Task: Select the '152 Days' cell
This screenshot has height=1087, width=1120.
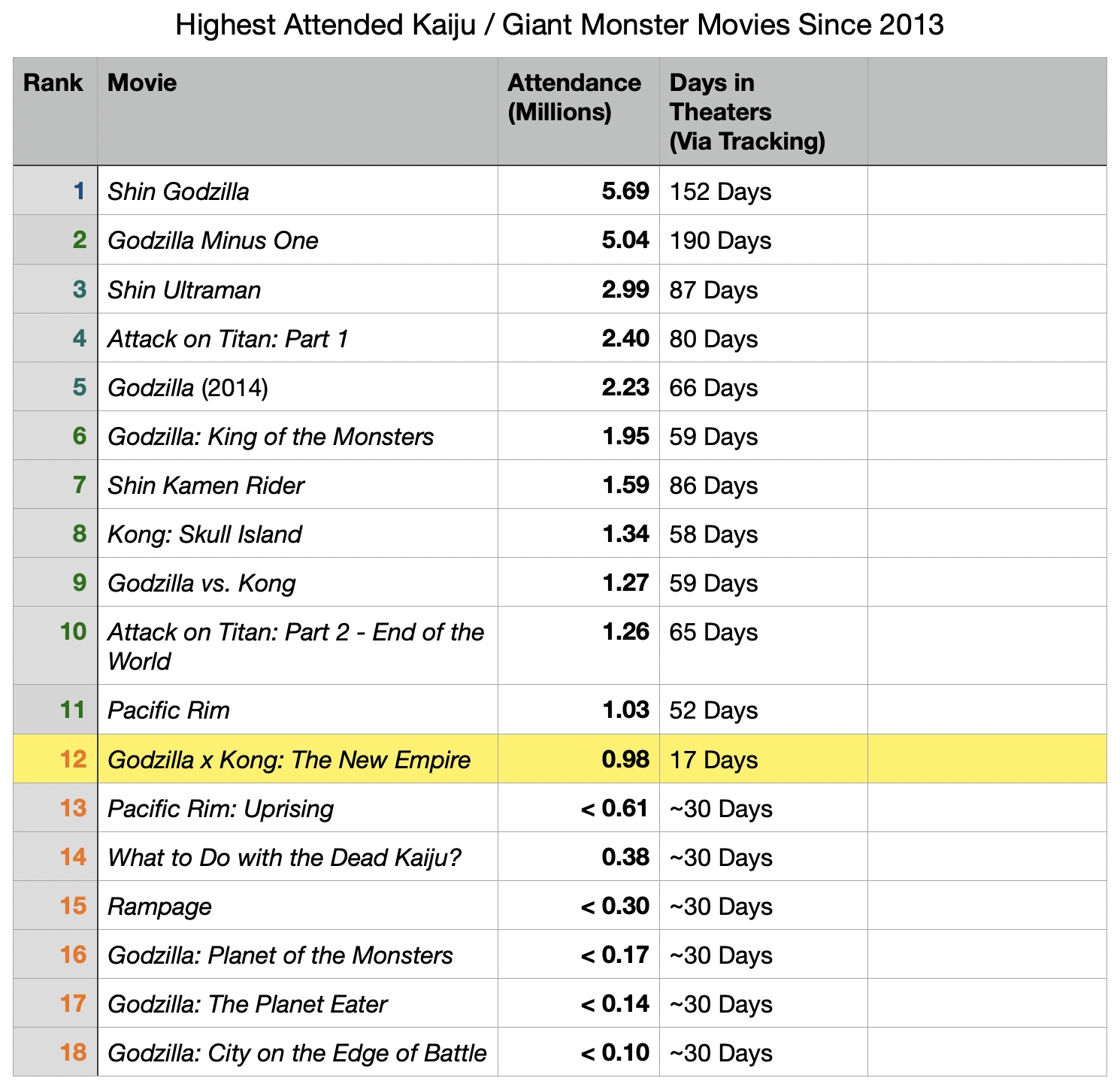Action: pos(764,191)
